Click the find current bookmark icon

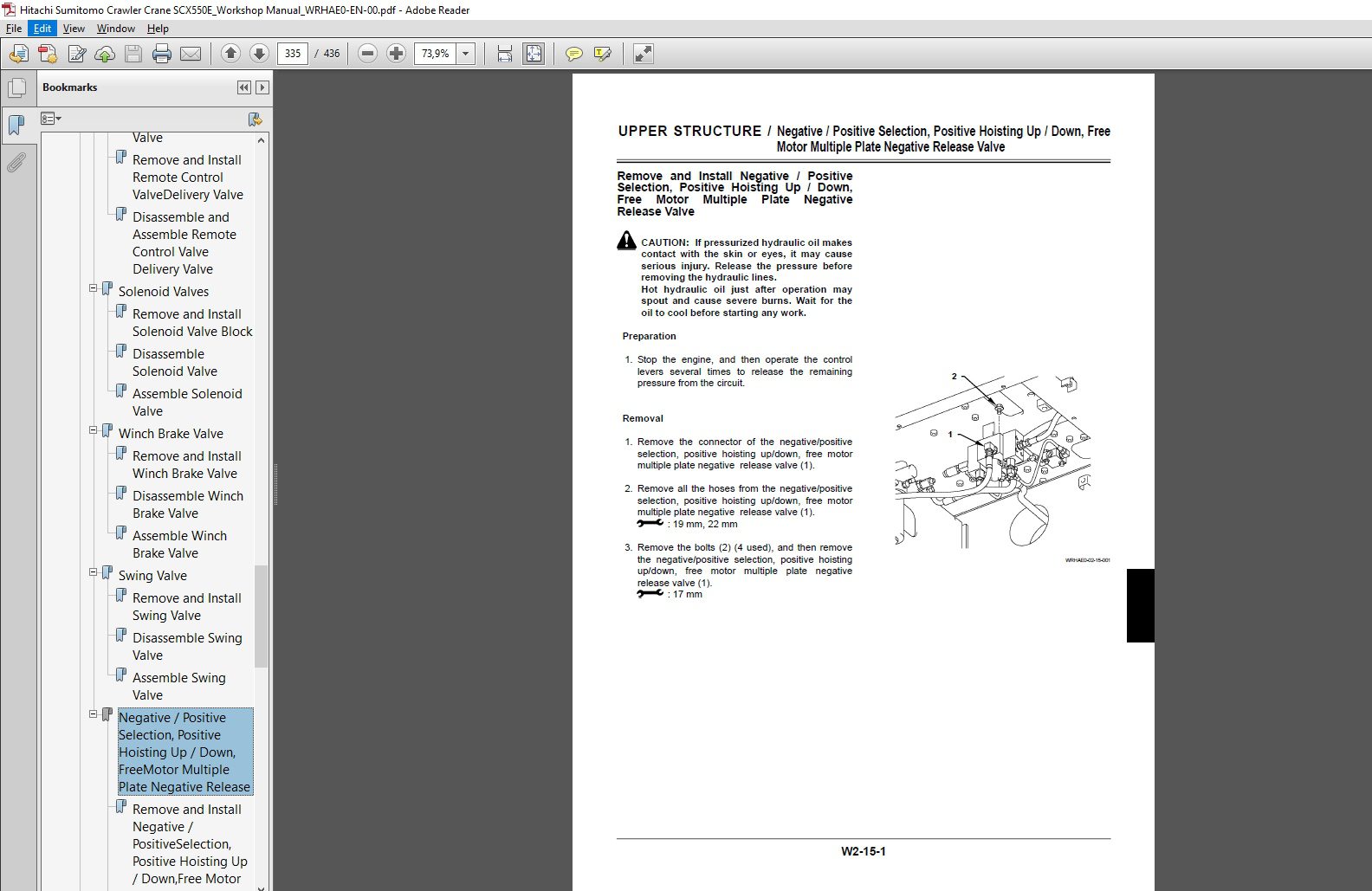click(255, 119)
